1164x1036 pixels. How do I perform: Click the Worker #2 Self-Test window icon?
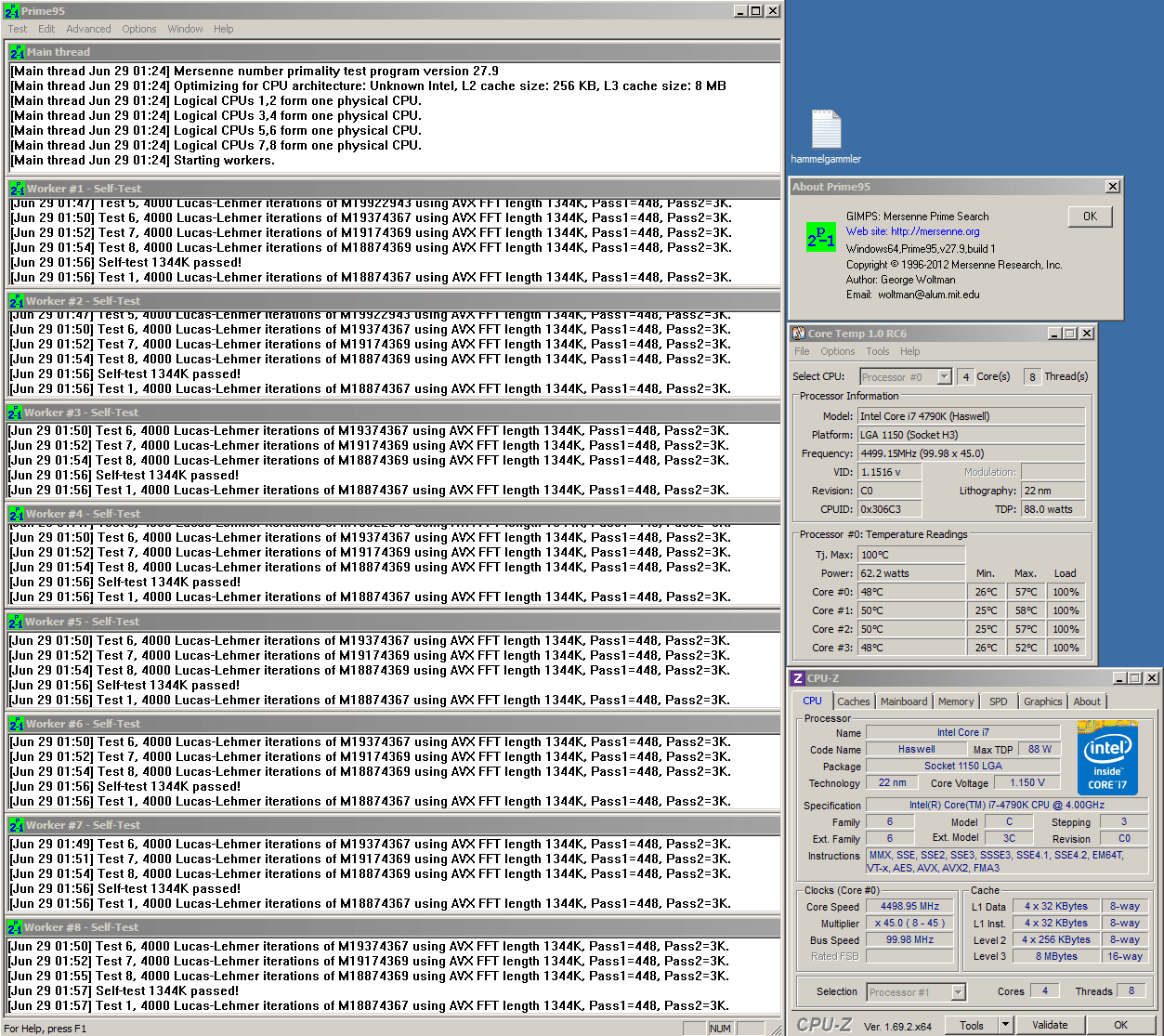[x=17, y=301]
